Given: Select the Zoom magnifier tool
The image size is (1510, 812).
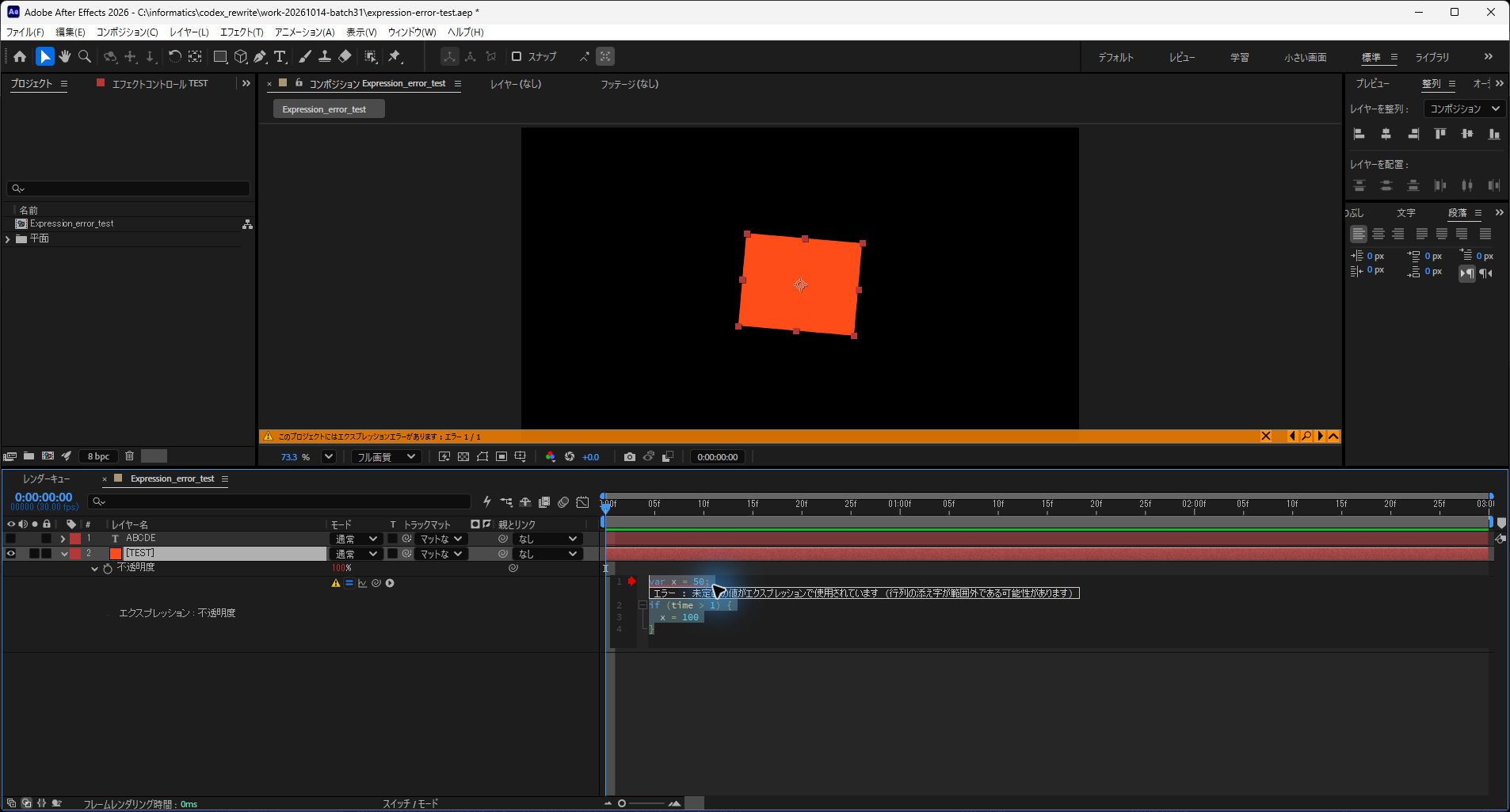Looking at the screenshot, I should pos(85,56).
